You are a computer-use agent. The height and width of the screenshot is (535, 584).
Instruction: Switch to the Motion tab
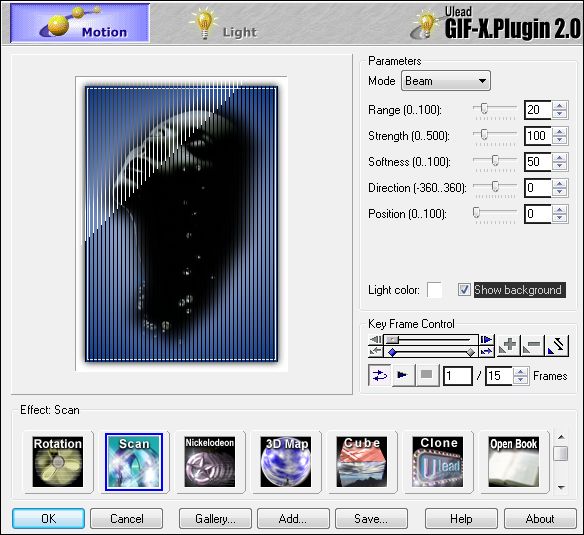coord(80,23)
